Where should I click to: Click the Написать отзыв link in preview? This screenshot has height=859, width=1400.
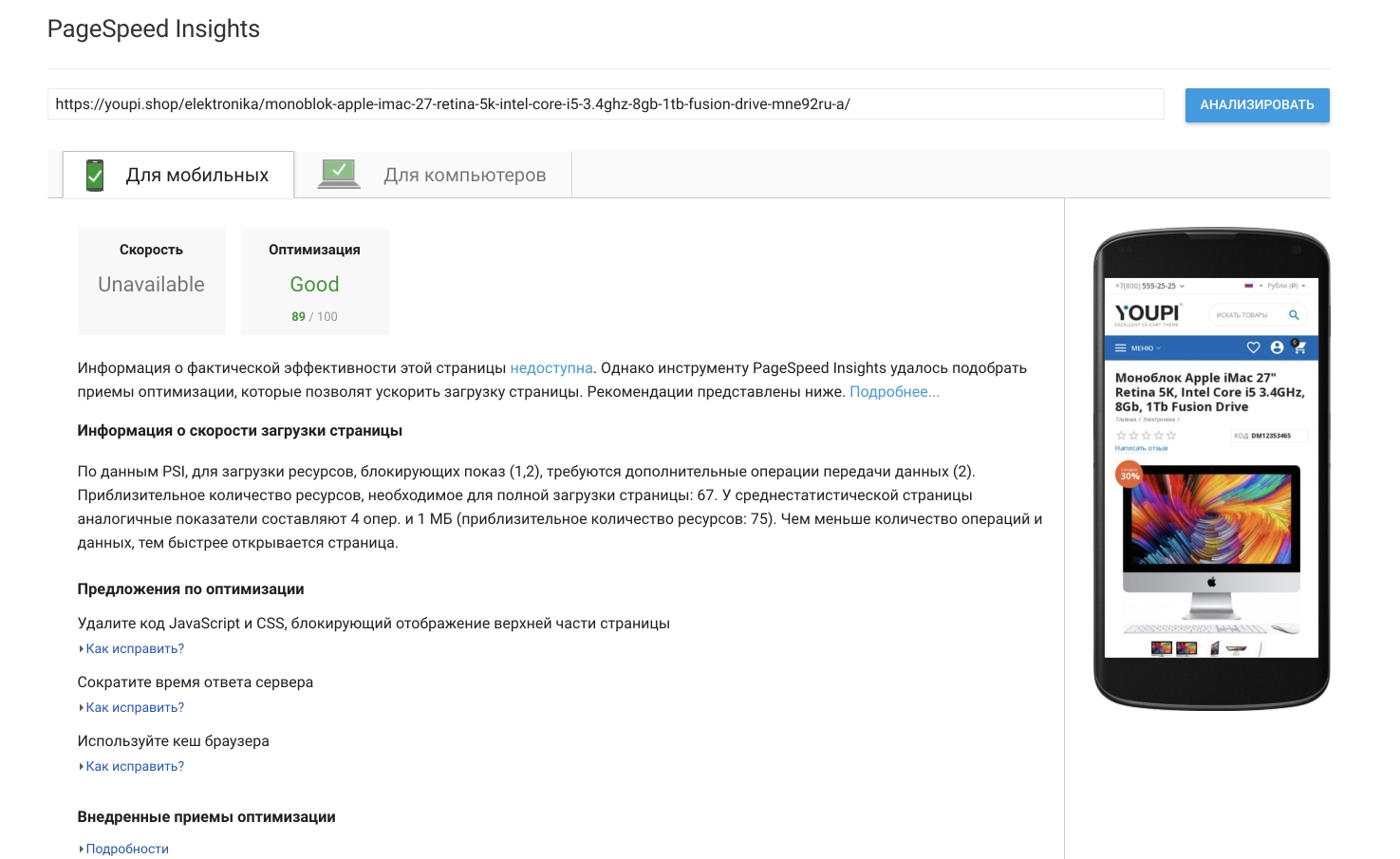(x=1141, y=448)
